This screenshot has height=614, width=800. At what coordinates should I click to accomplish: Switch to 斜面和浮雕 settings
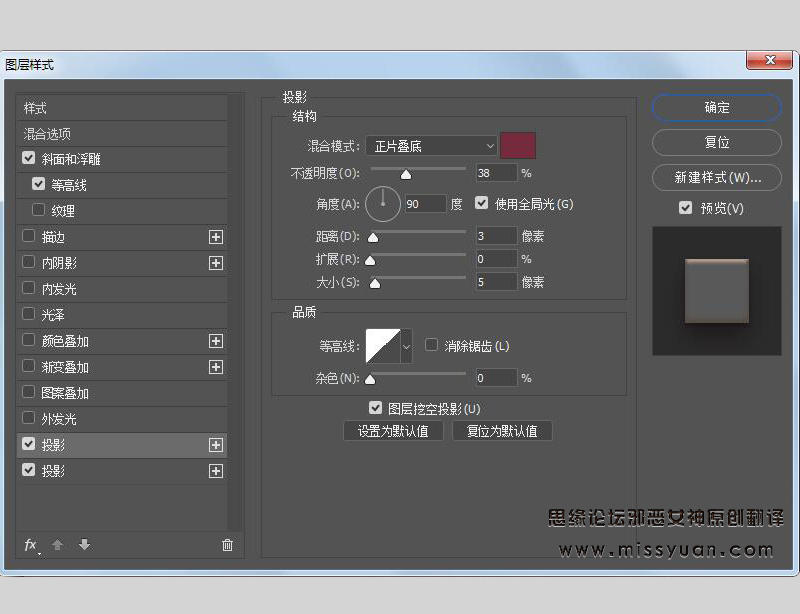(70, 158)
